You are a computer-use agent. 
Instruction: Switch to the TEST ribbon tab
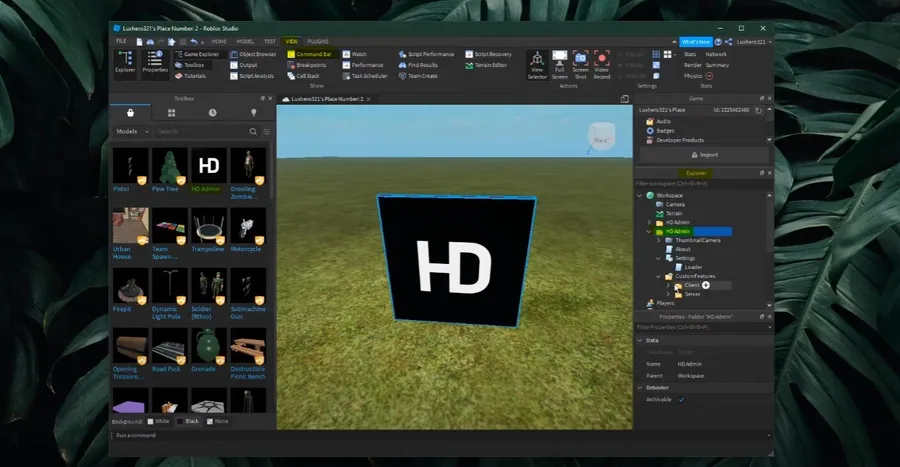tap(270, 41)
